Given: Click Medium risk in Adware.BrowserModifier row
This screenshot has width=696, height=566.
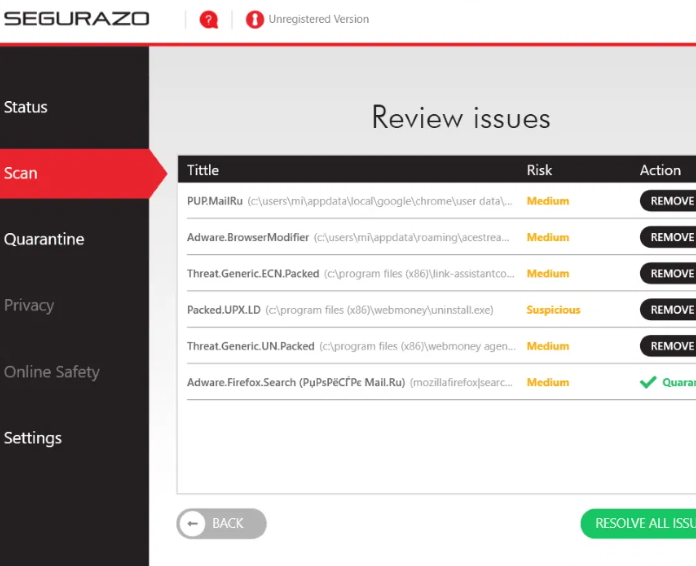Looking at the screenshot, I should pyautogui.click(x=548, y=237).
